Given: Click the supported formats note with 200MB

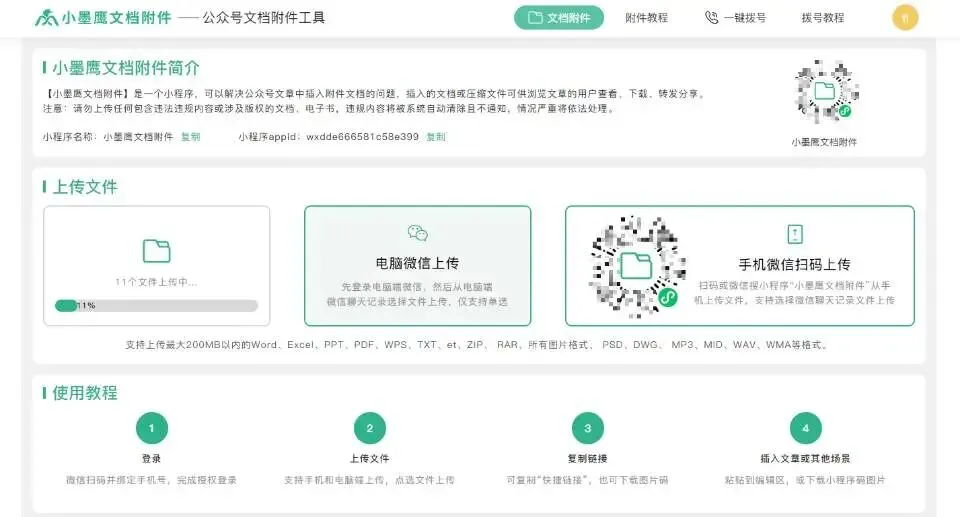Looking at the screenshot, I should point(478,345).
